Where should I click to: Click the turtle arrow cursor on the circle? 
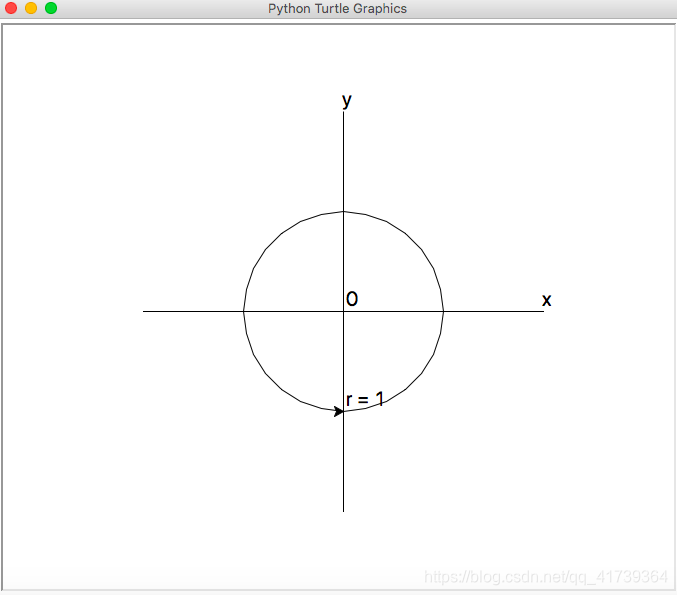[339, 411]
